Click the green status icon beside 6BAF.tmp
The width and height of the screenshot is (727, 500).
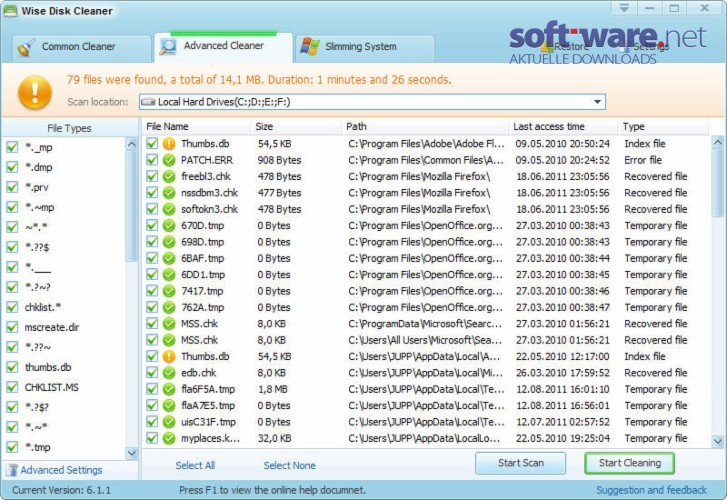click(169, 258)
